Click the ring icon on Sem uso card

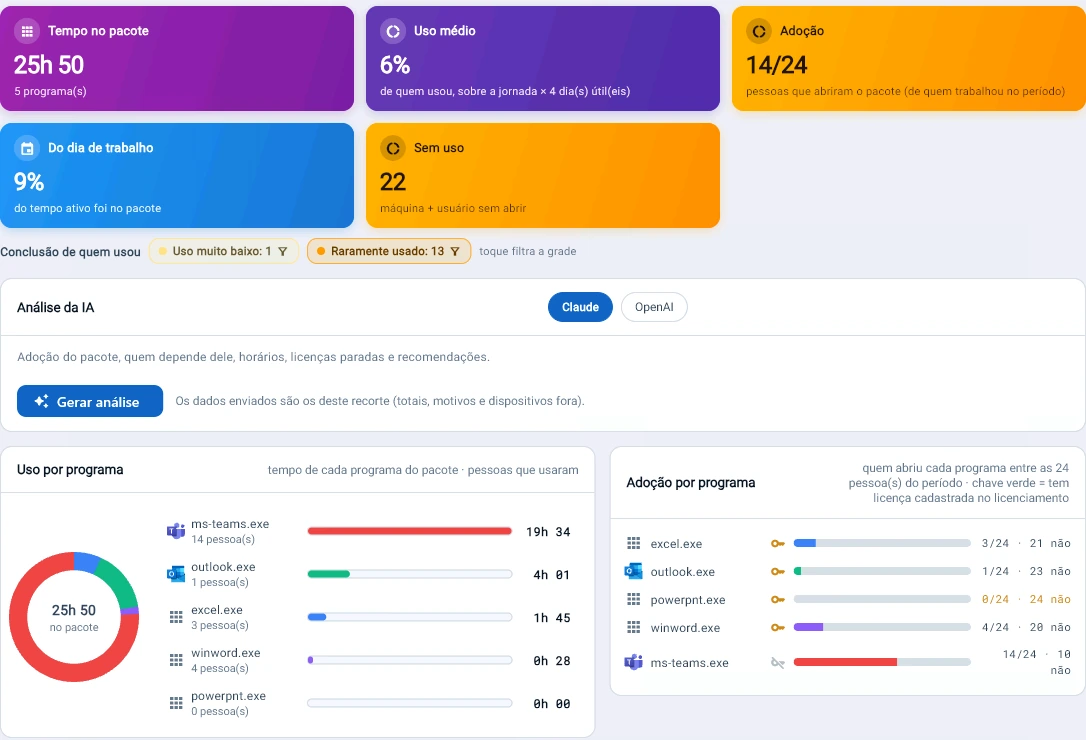point(393,148)
